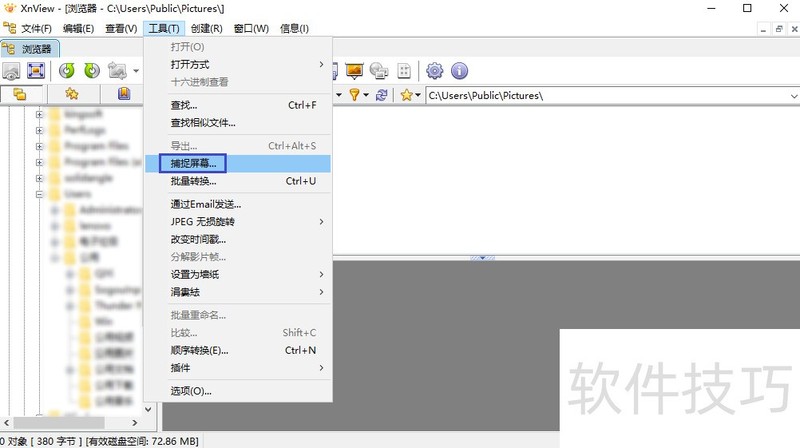800x448 pixels.
Task: Collapse the Users folder in tree
Action: pyautogui.click(x=39, y=194)
